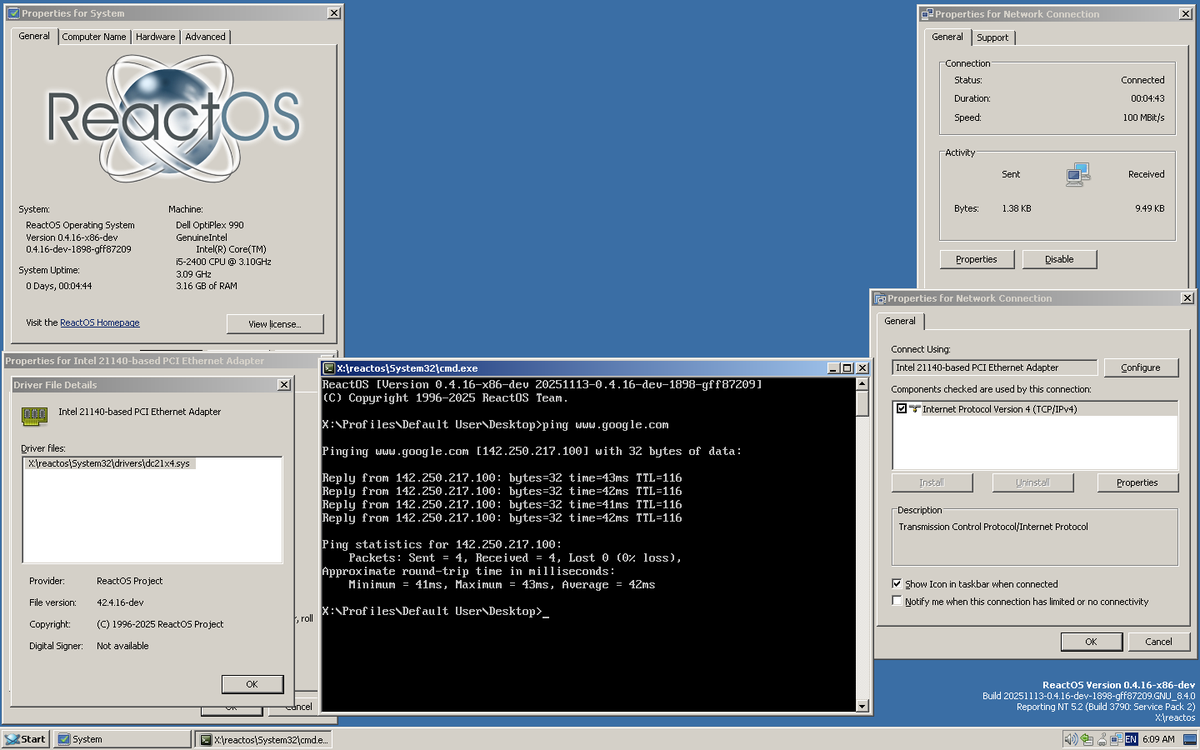Switch to Support tab in Network Connection

(x=993, y=37)
